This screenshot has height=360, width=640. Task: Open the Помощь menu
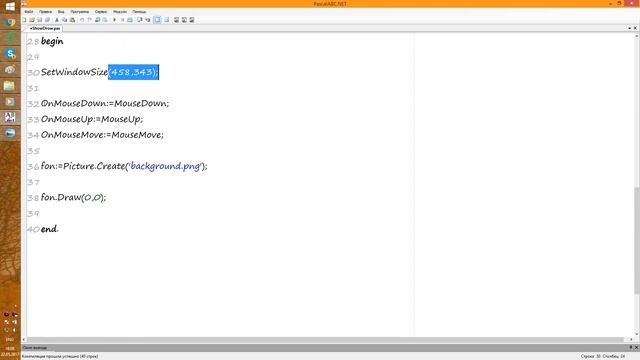[139, 11]
